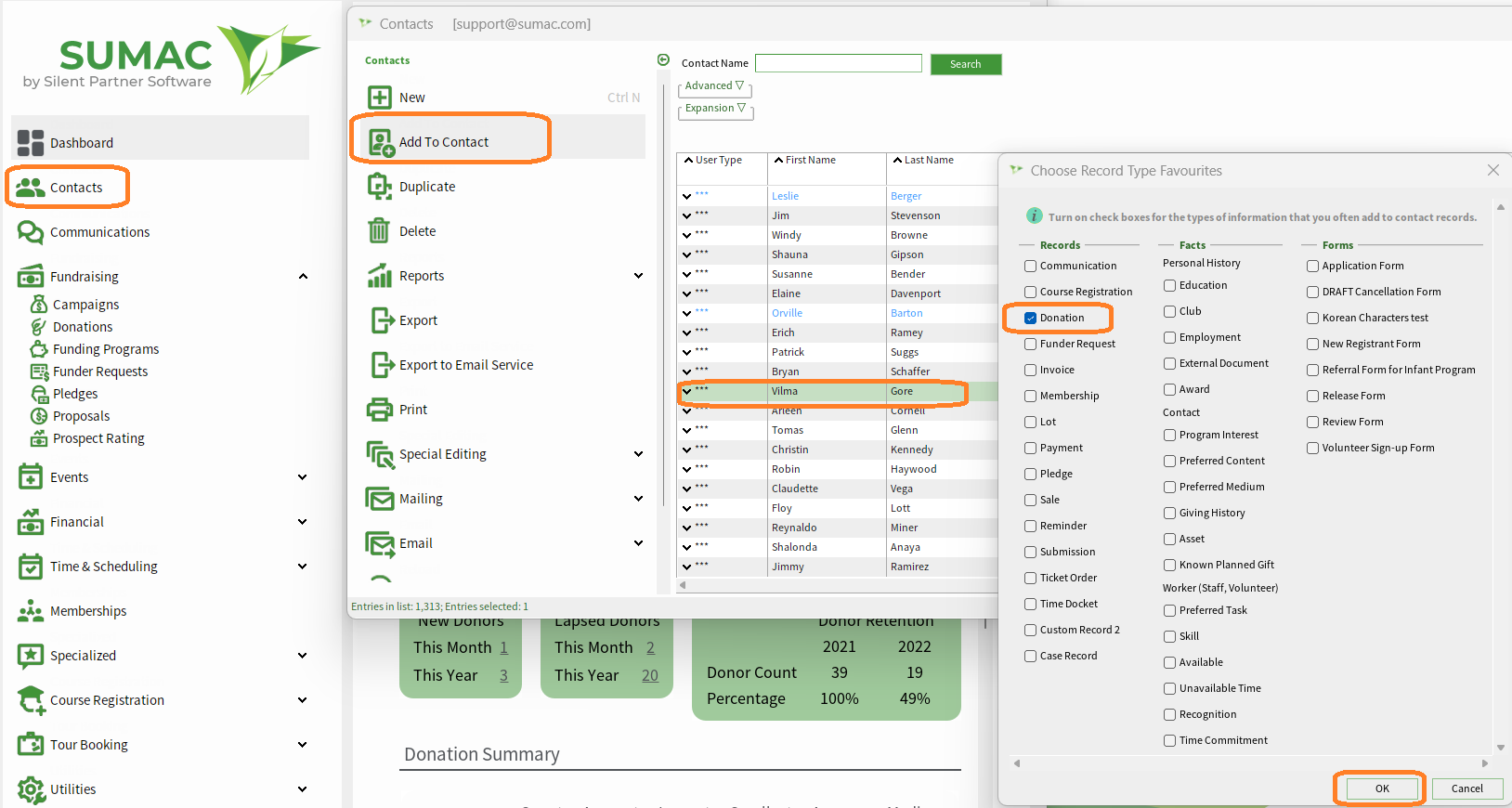Select the Vilma Gore contact row
Viewport: 1512px width, 808px height.
pos(837,392)
